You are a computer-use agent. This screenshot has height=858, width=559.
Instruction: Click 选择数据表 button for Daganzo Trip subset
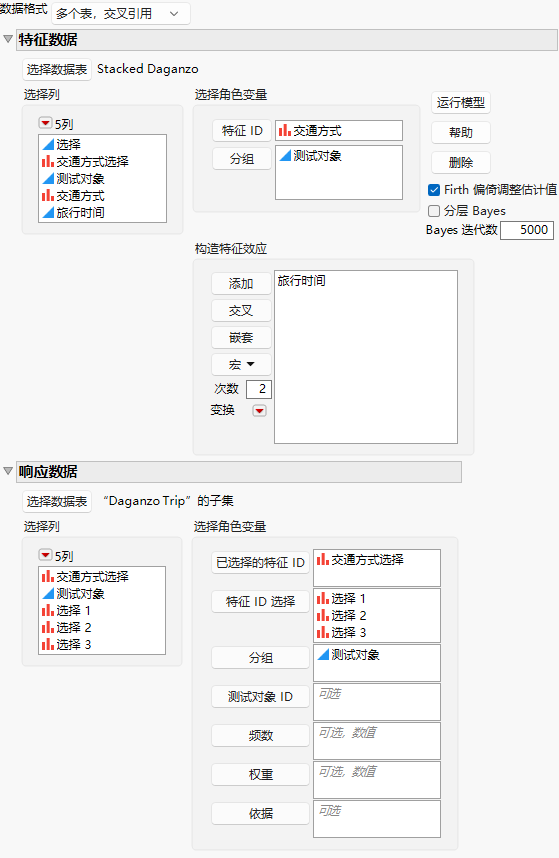point(57,501)
